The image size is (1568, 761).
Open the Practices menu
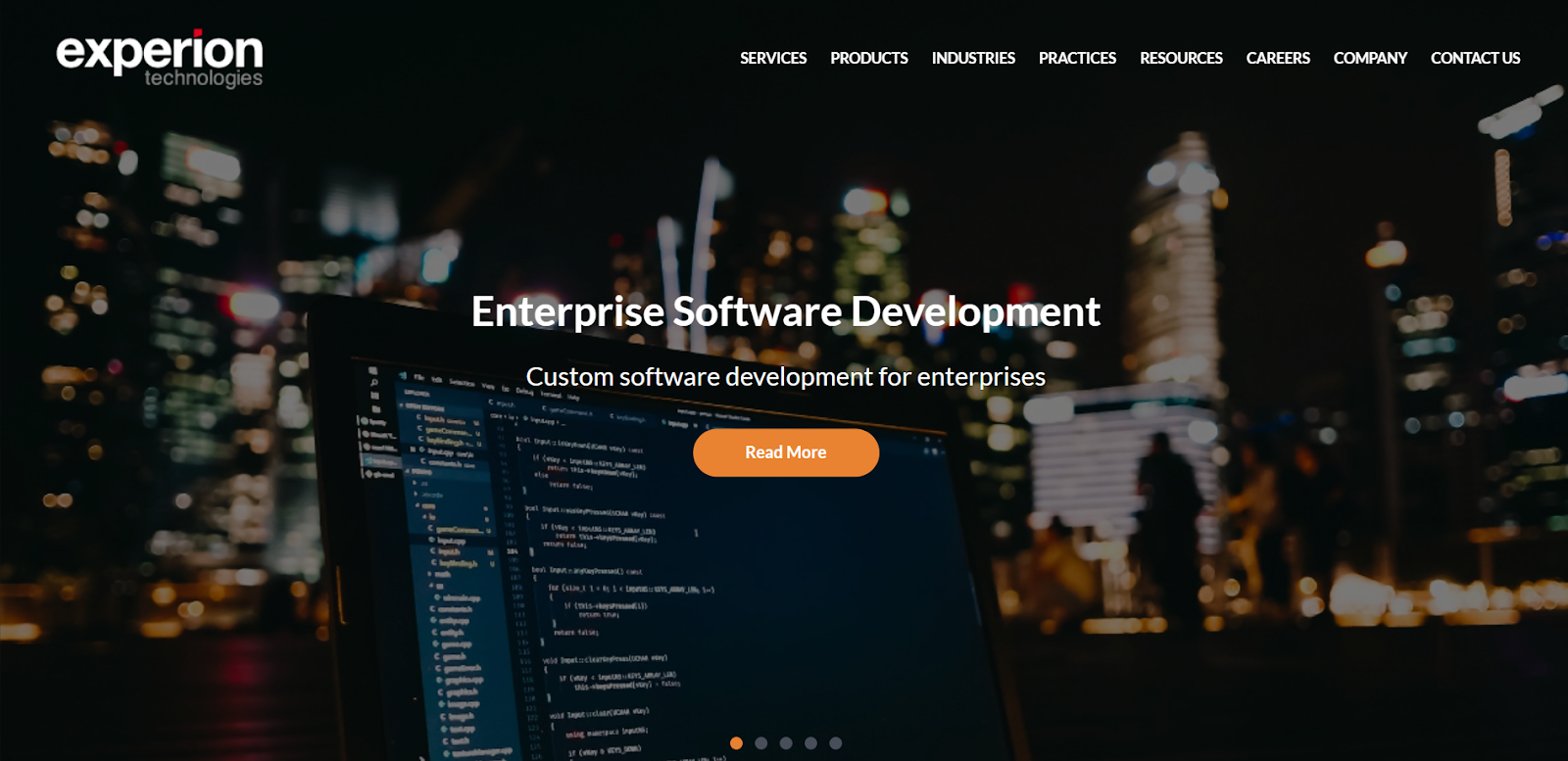[1077, 58]
